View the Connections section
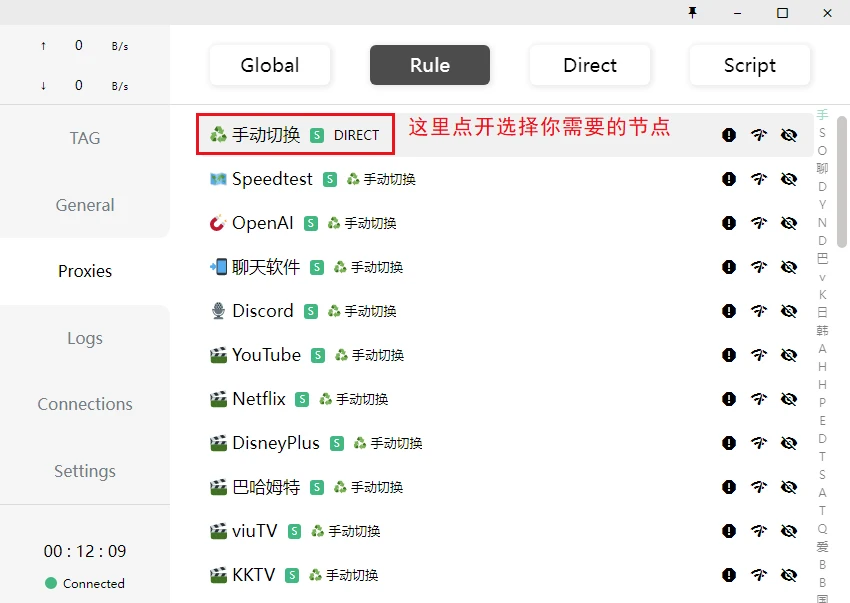The width and height of the screenshot is (850, 603). pos(85,404)
